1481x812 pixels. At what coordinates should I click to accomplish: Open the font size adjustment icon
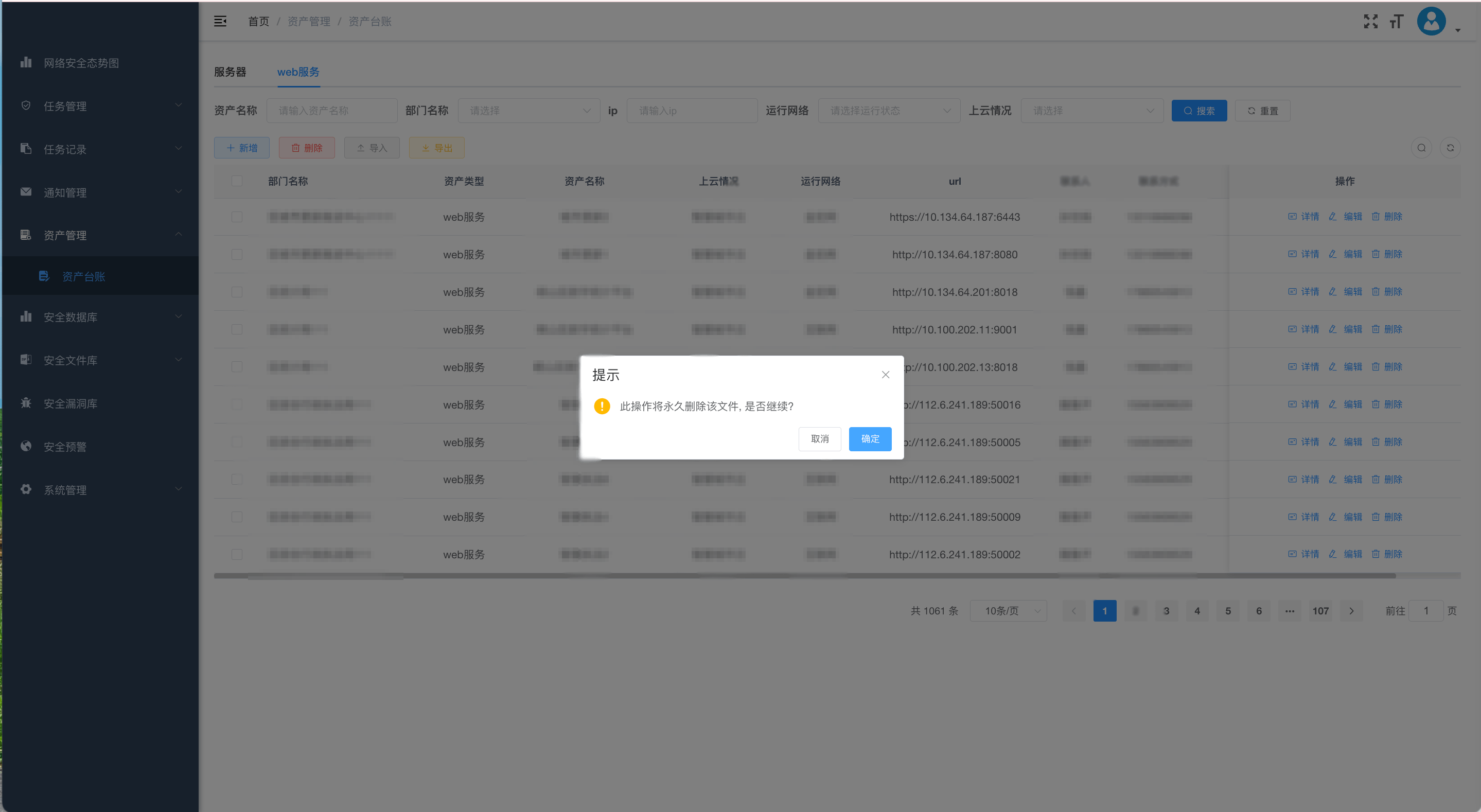click(x=1397, y=21)
